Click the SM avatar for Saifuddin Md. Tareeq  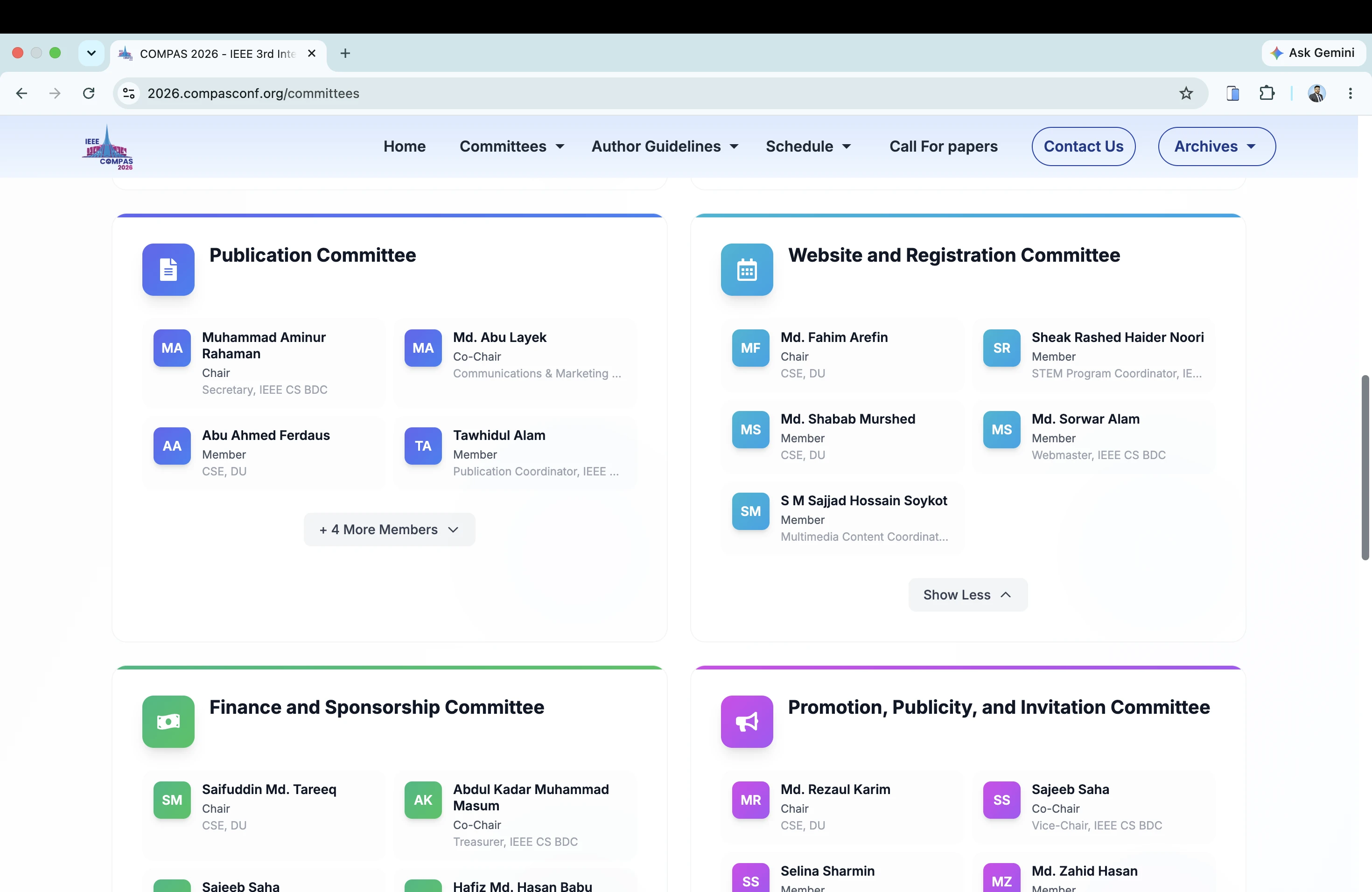coord(172,800)
